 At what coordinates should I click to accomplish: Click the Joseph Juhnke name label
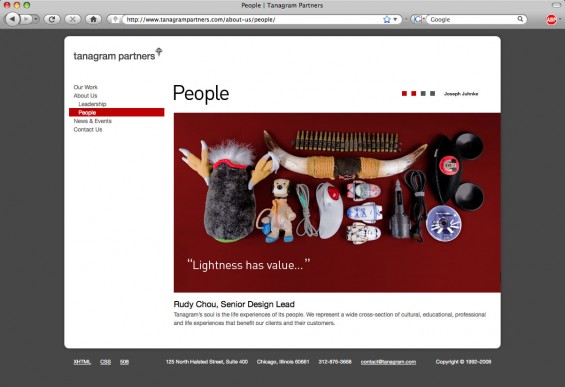[x=461, y=94]
